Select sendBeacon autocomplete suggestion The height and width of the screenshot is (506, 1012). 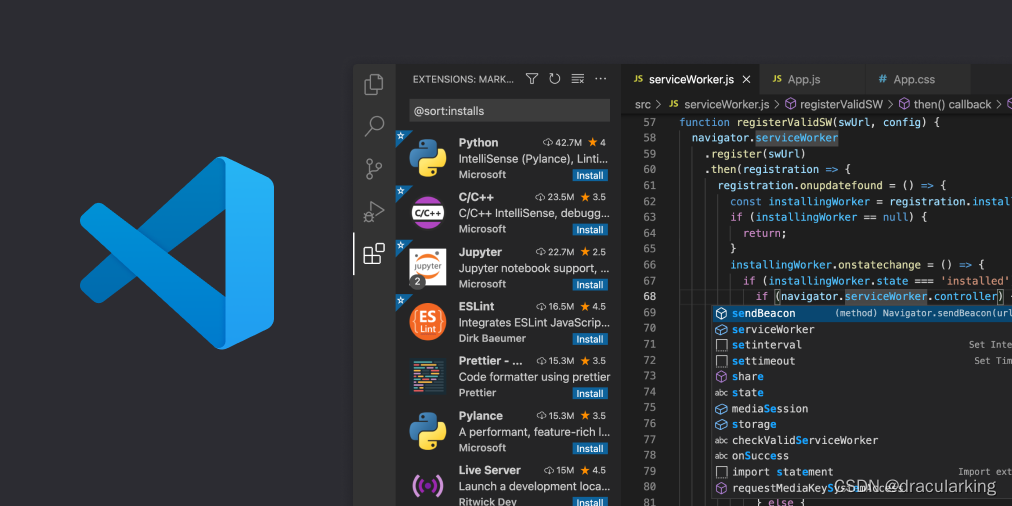point(862,313)
